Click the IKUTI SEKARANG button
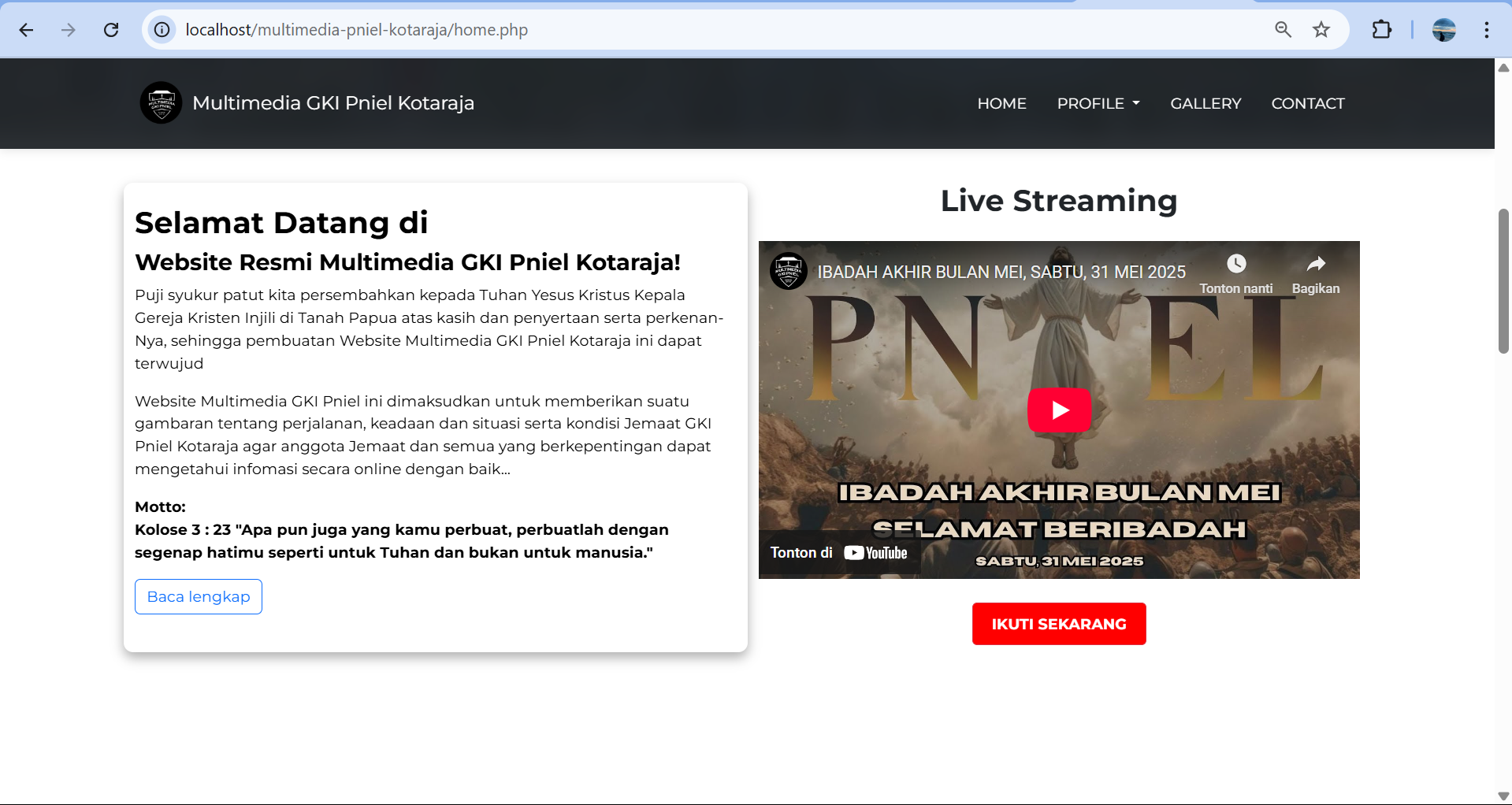The width and height of the screenshot is (1512, 805). tap(1059, 624)
